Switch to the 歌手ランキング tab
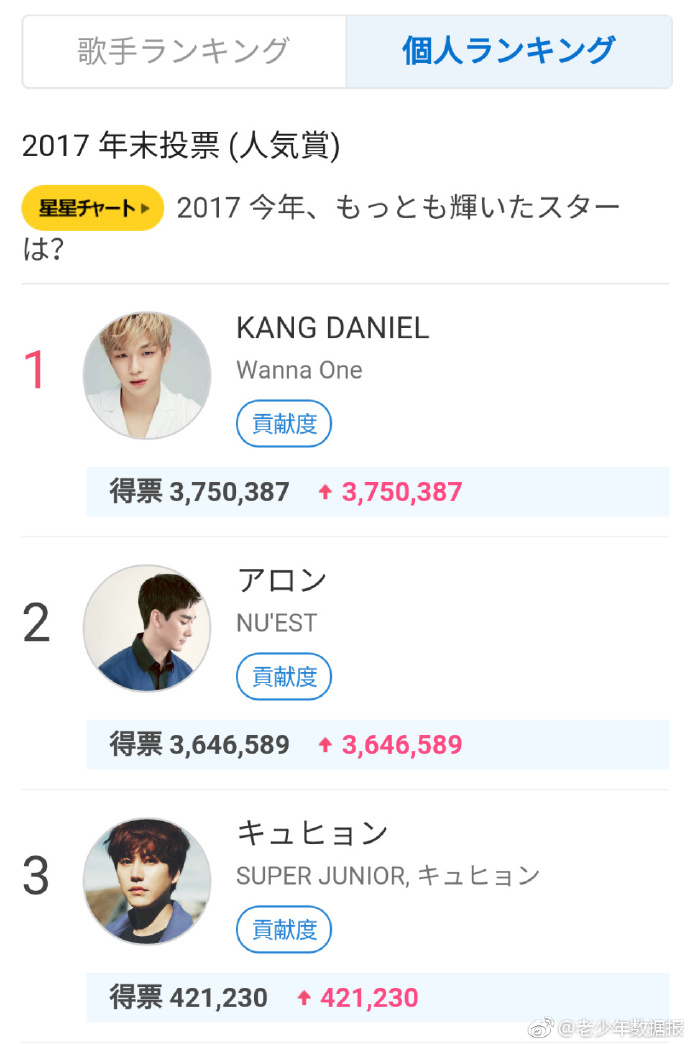The image size is (690, 1045). pyautogui.click(x=184, y=51)
